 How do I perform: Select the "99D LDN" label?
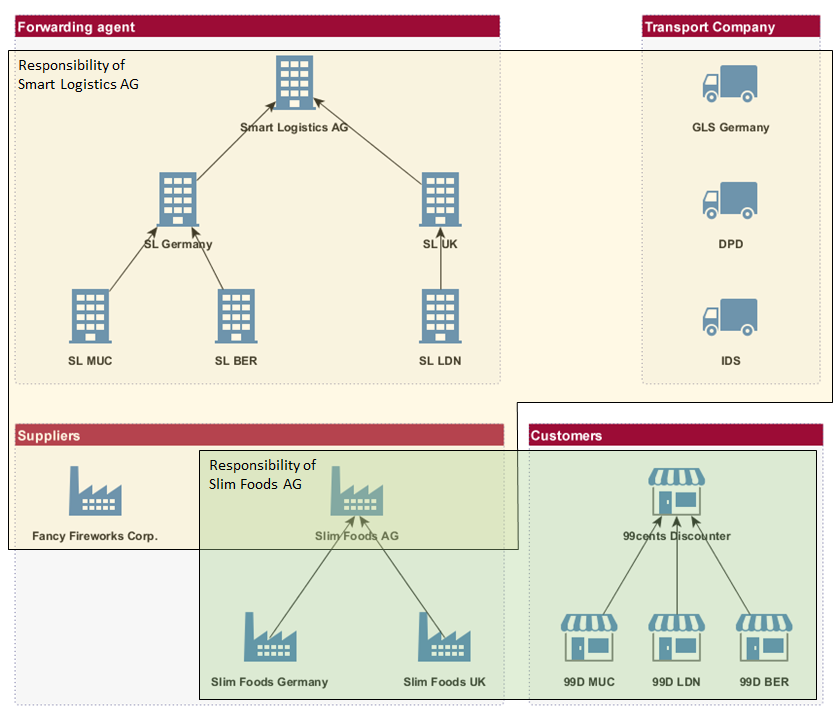(677, 682)
